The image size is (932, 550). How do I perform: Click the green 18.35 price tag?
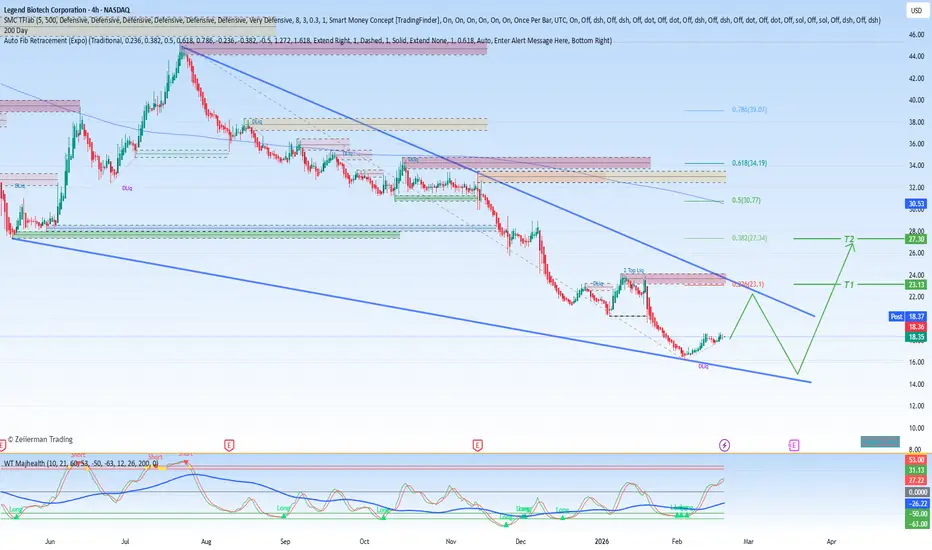tap(915, 337)
